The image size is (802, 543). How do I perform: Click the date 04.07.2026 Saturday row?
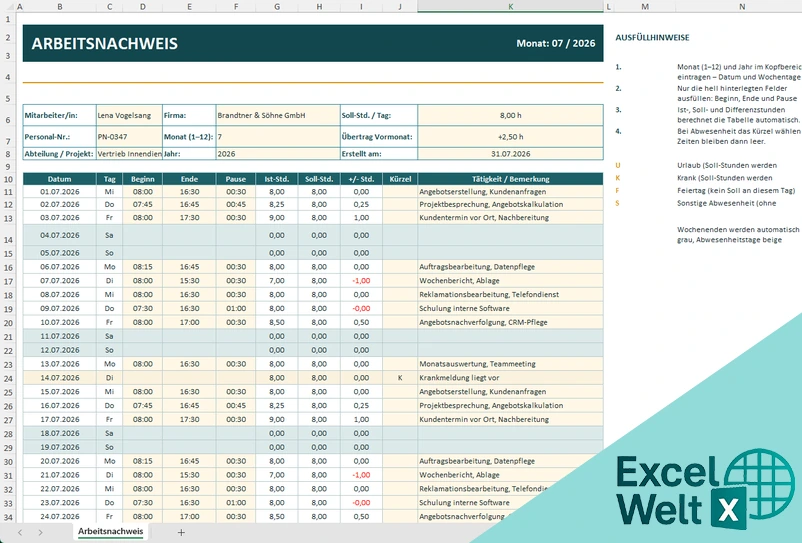pos(60,236)
